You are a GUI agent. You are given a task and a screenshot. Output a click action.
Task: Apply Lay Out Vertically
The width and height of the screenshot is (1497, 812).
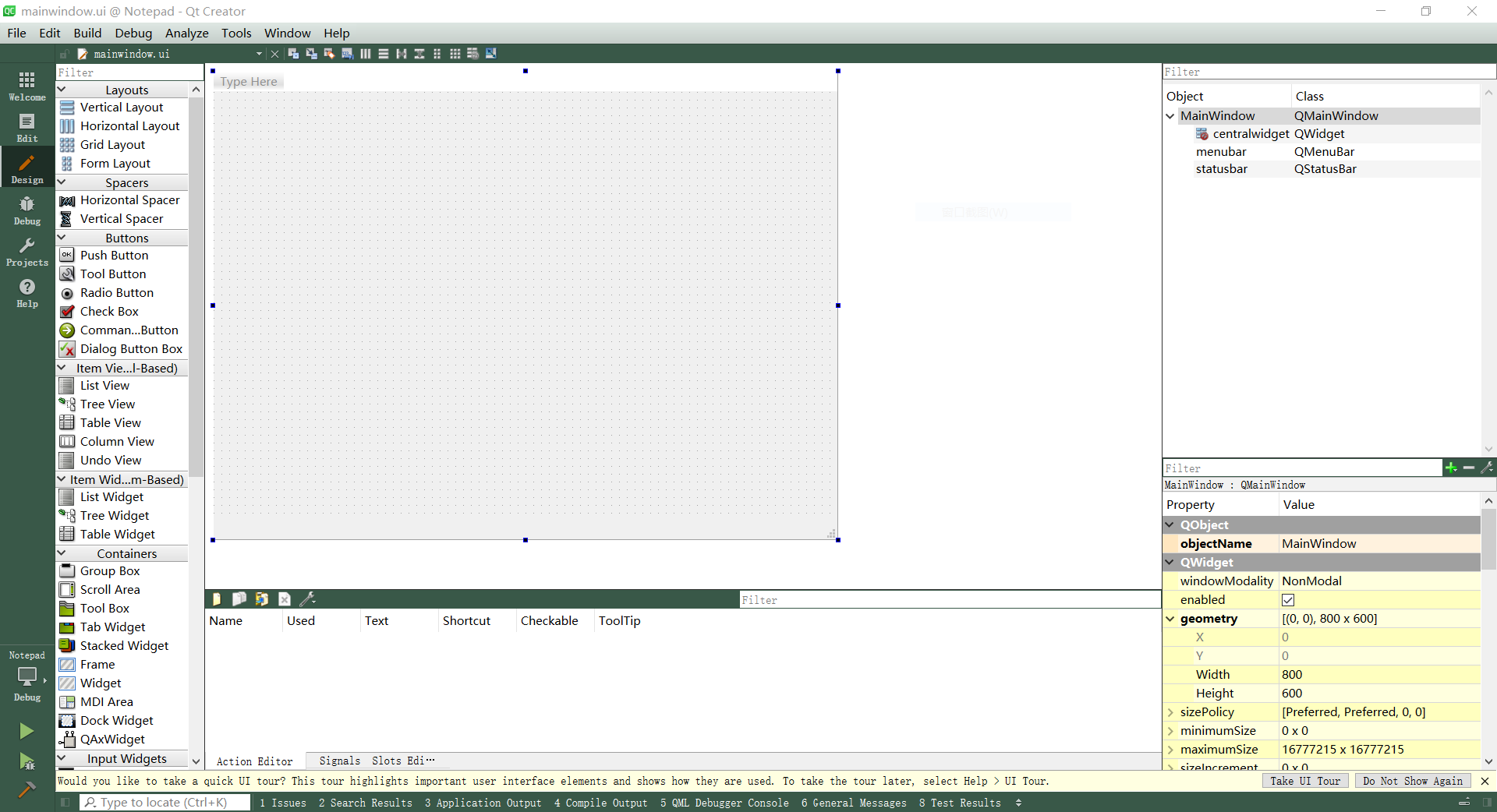(x=383, y=54)
